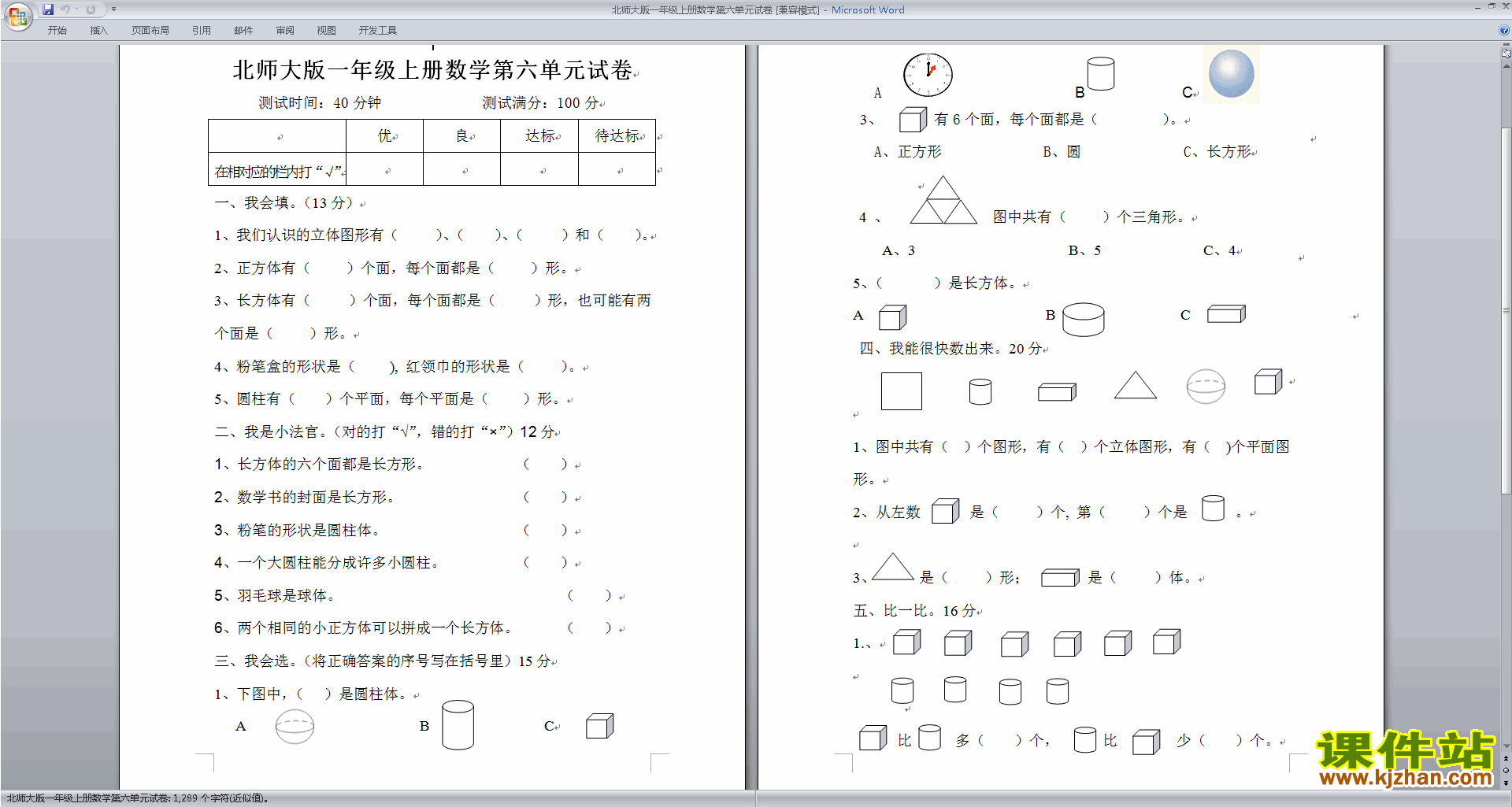Click the vertical scrollbar thumb

[x=1506, y=311]
